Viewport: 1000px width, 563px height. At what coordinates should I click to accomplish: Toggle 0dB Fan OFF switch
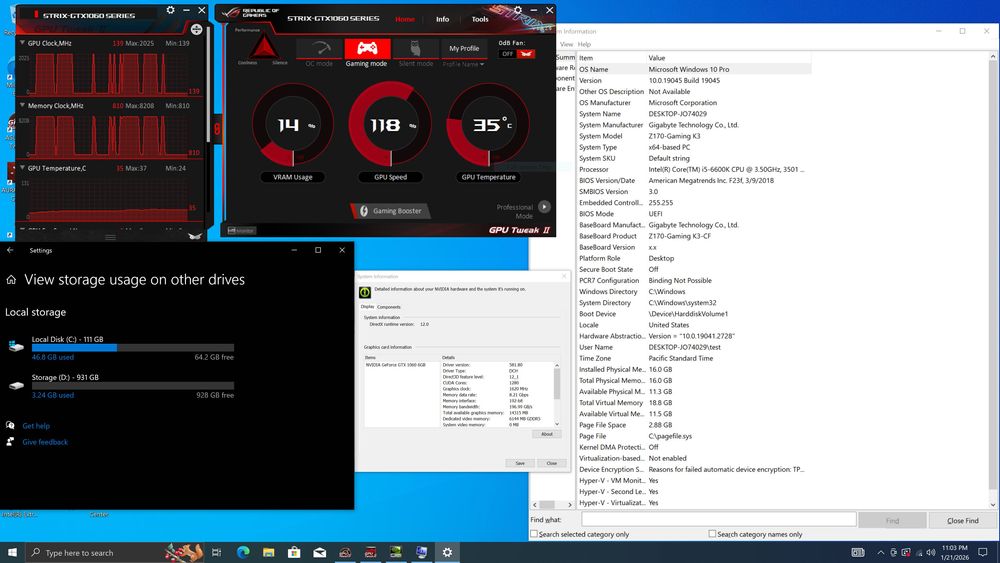click(x=508, y=54)
